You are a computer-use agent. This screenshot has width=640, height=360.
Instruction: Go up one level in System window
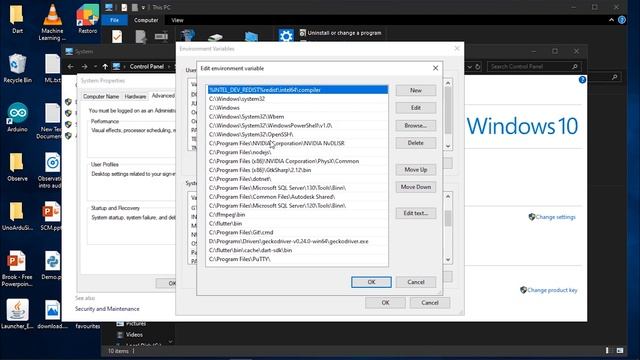105,67
